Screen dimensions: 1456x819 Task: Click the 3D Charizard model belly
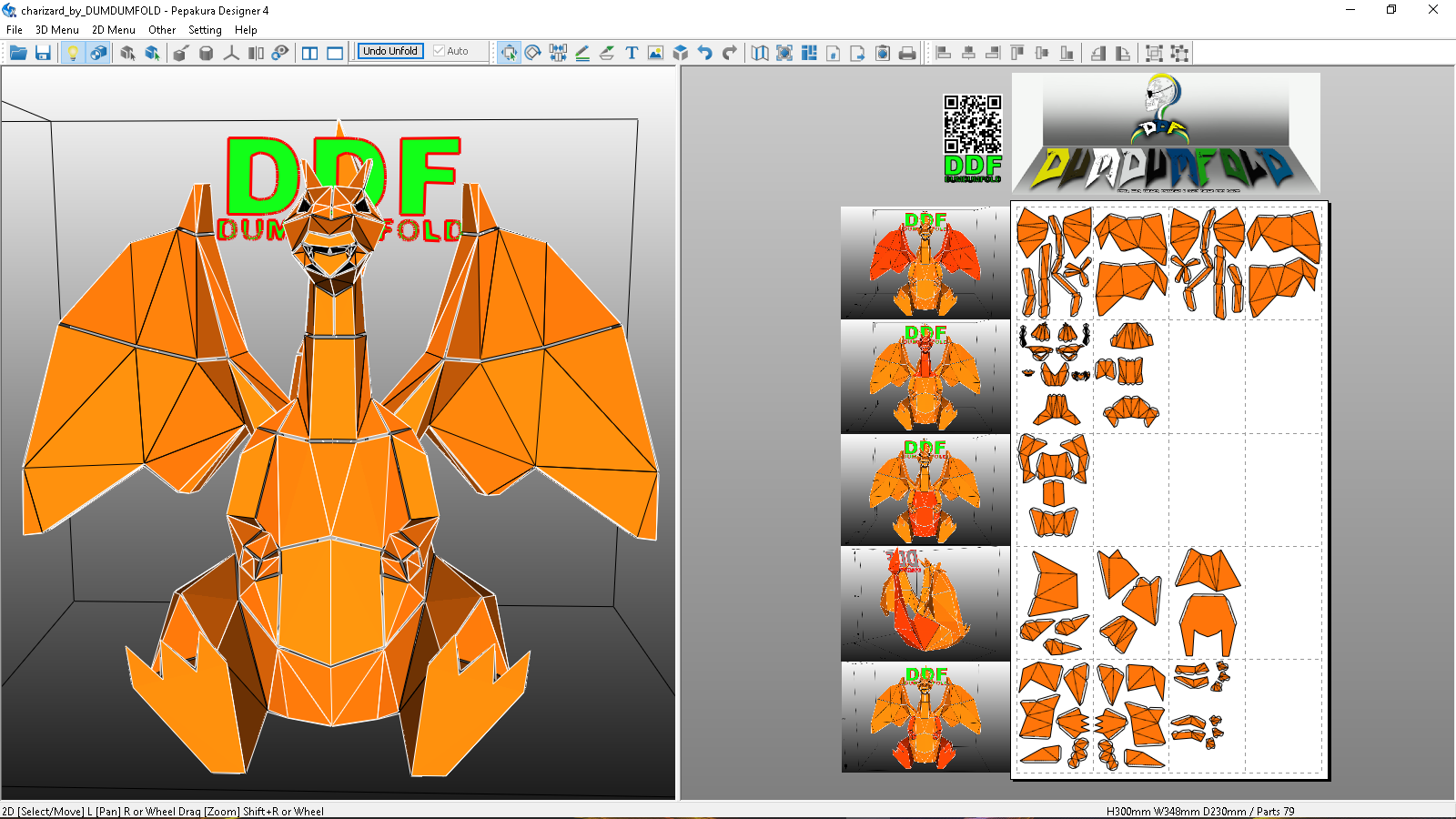point(332,601)
